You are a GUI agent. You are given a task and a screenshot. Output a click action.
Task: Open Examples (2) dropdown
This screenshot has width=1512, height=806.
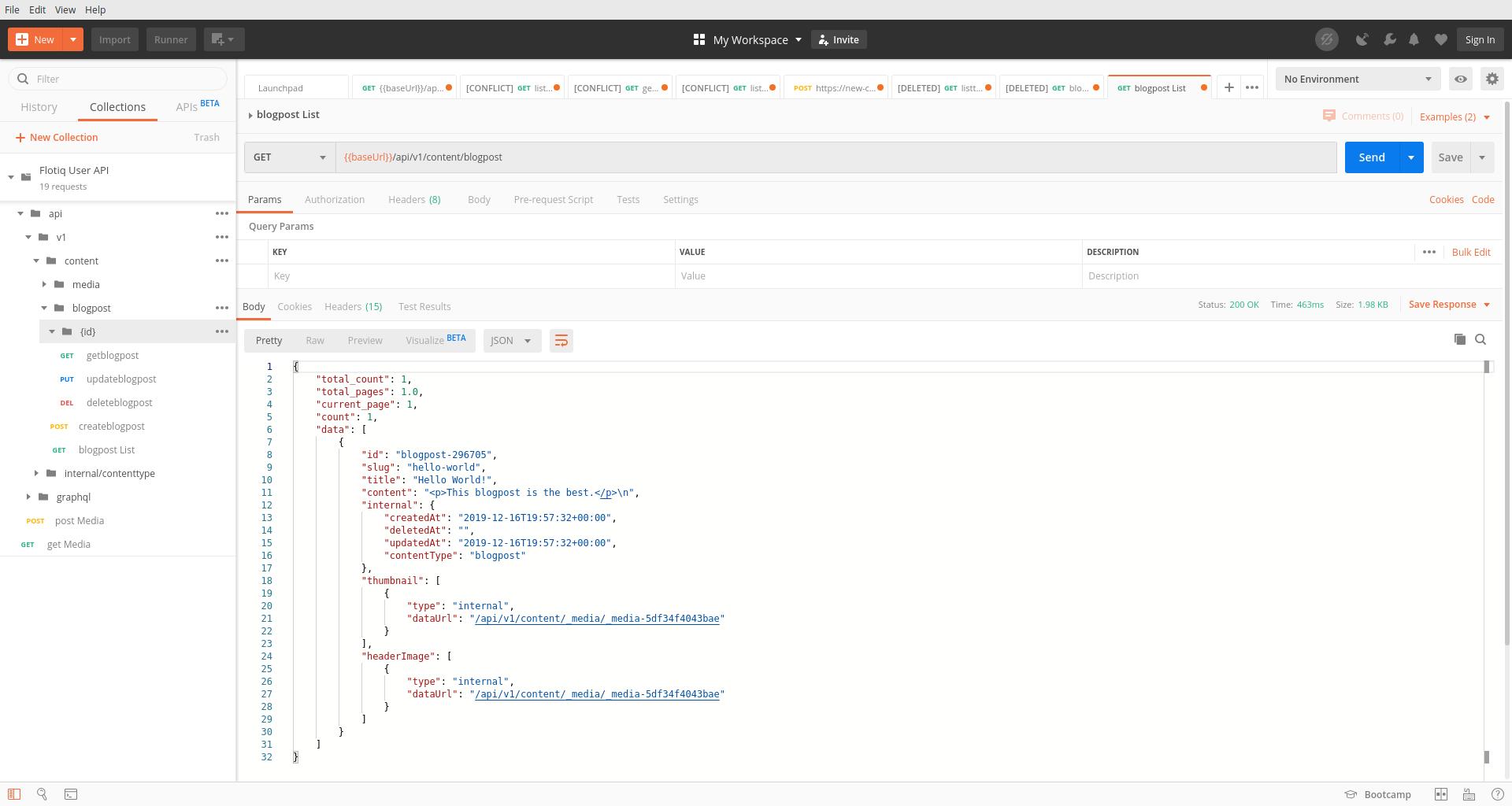[1455, 116]
